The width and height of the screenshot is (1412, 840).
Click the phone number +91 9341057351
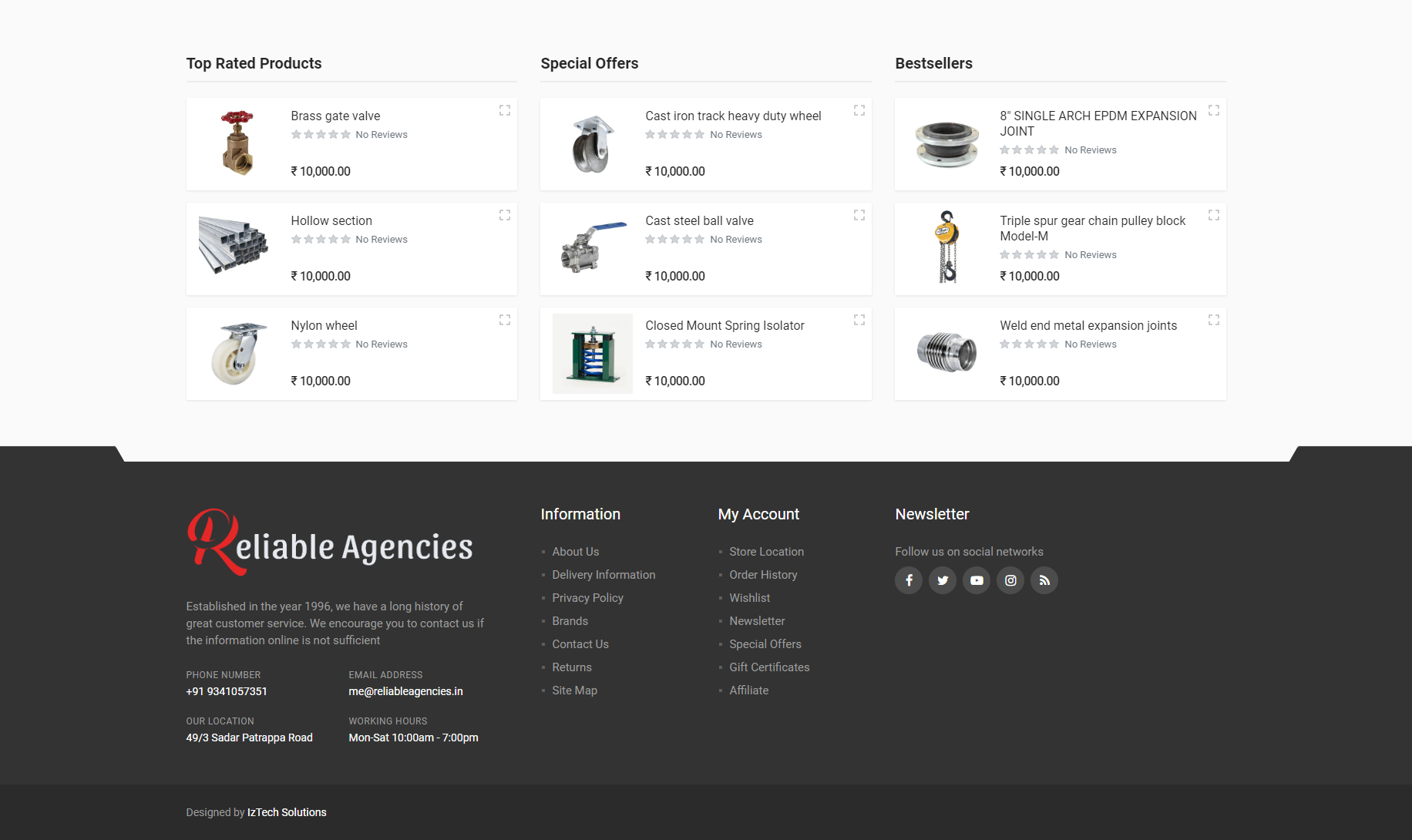pos(226,692)
